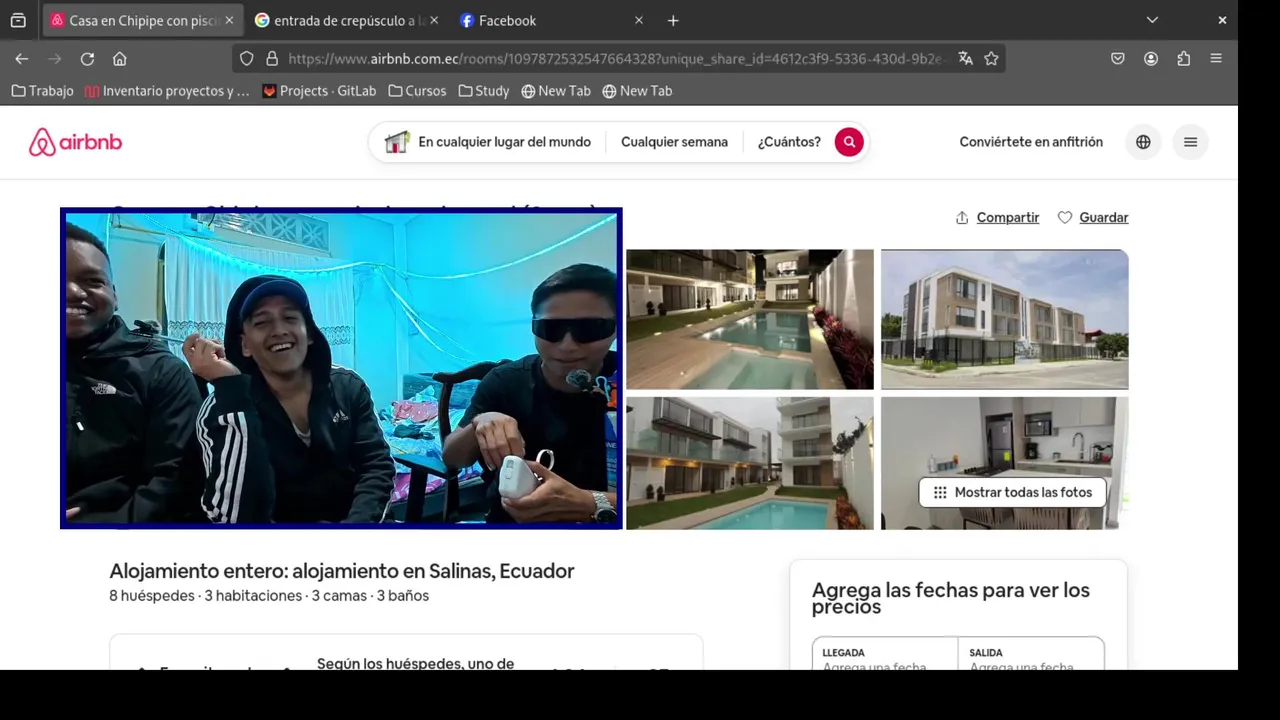Click the Guardar heart button

click(x=1093, y=217)
